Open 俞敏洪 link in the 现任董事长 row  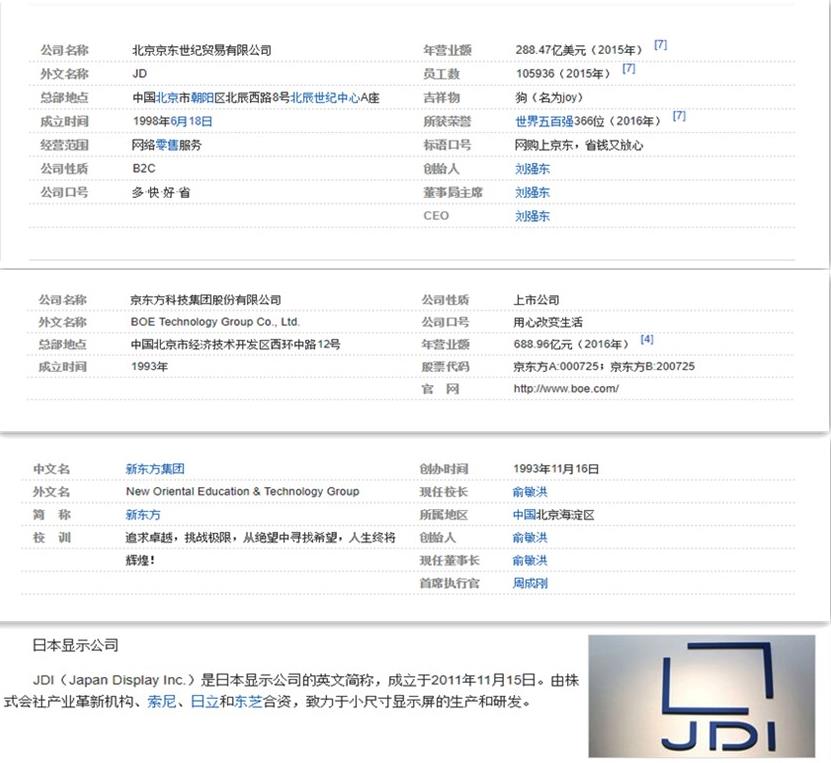point(529,561)
